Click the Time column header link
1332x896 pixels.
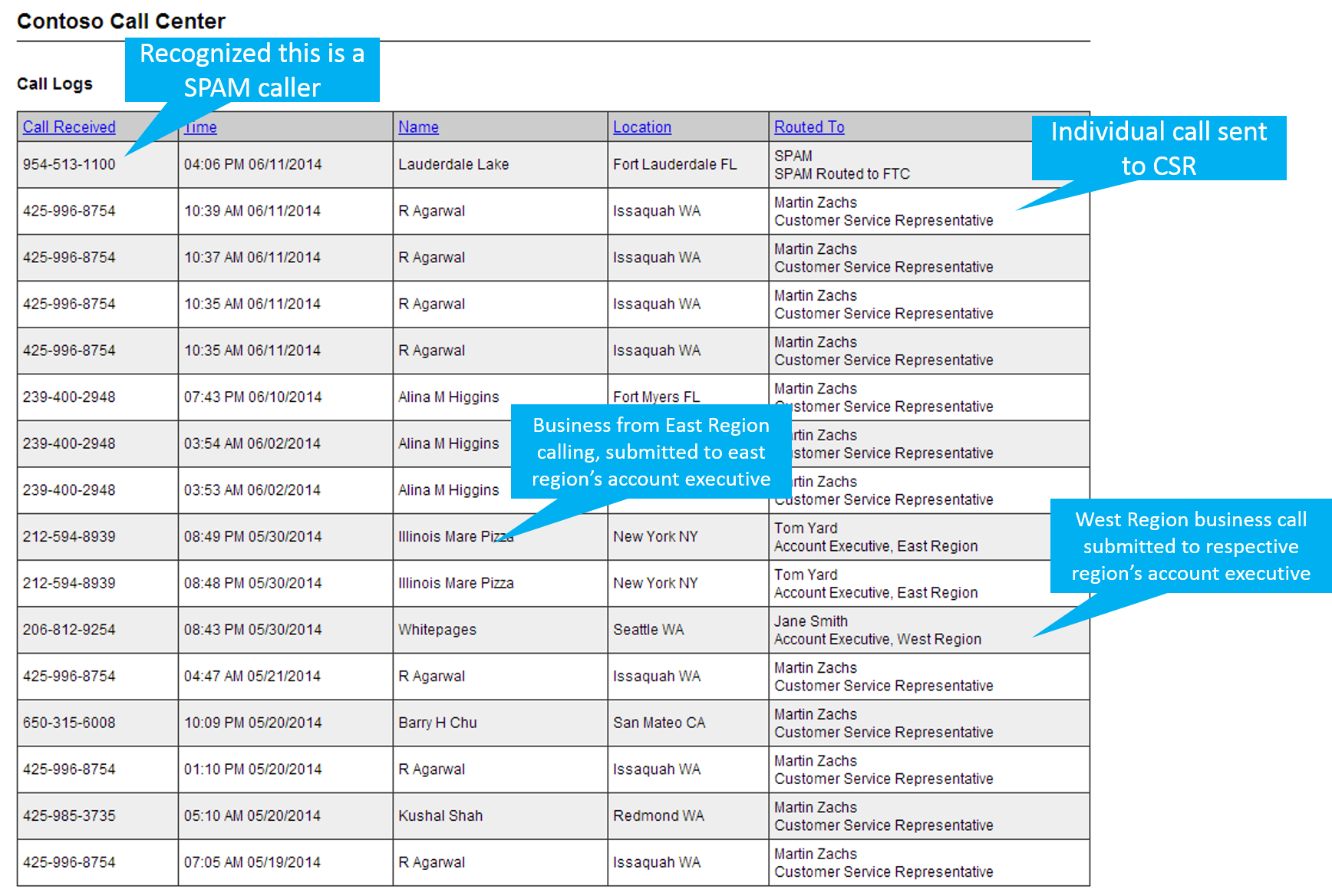click(201, 127)
